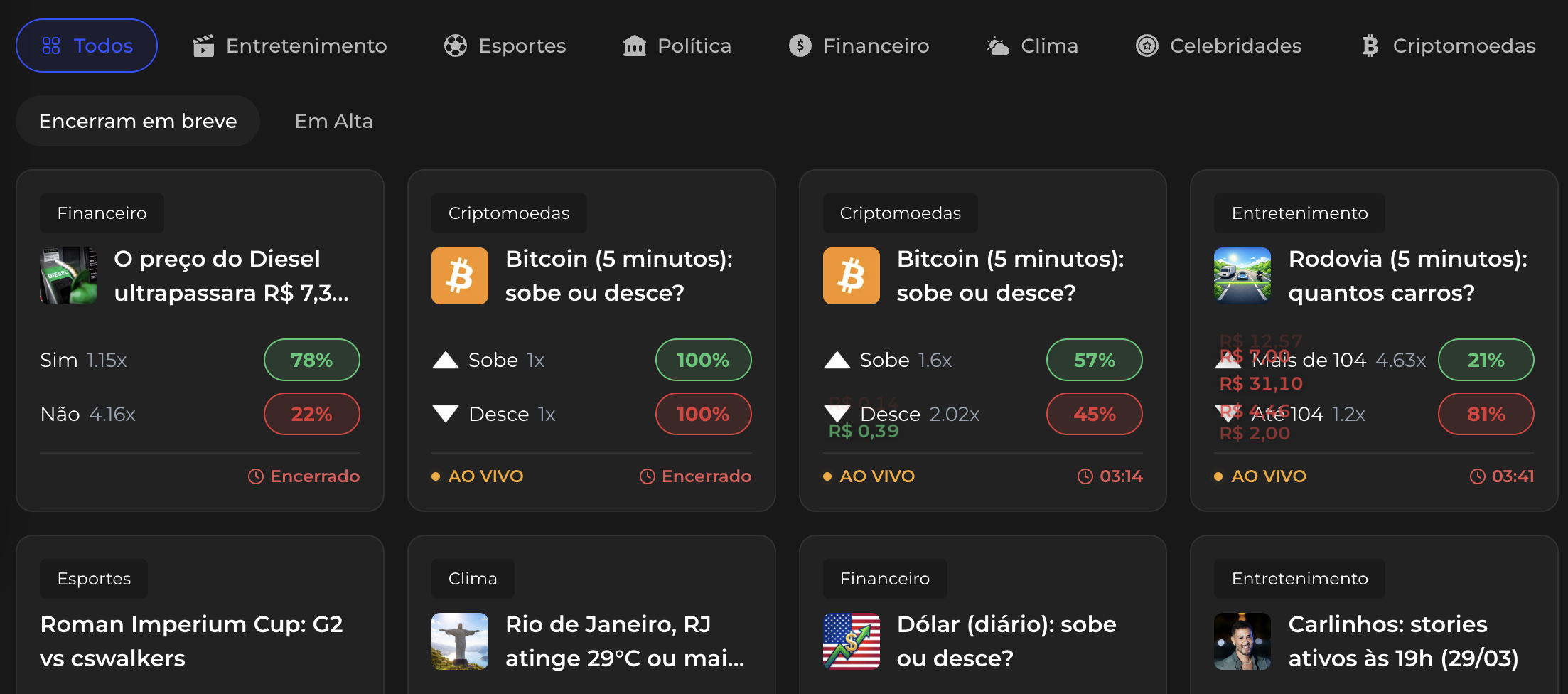Click the Desce down-arrow on live Bitcoin market

[x=838, y=414]
